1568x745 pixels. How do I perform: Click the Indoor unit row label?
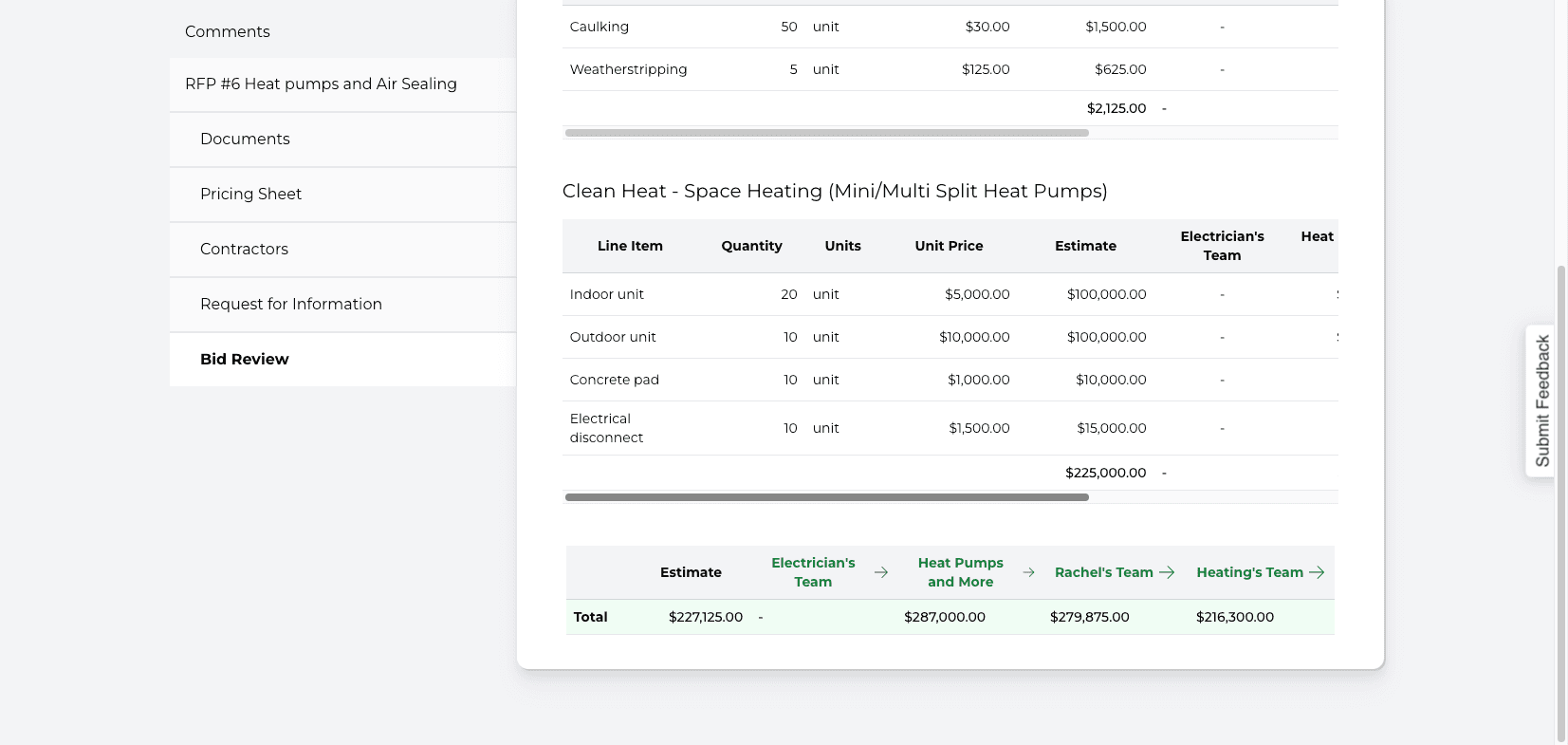point(606,294)
